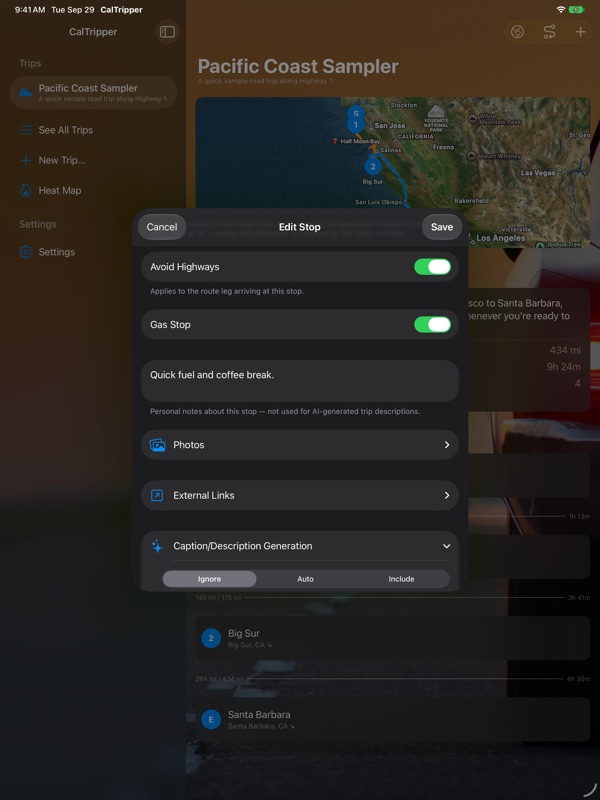Viewport: 600px width, 800px height.
Task: Turn off Avoid Highways switch
Action: pyautogui.click(x=433, y=267)
